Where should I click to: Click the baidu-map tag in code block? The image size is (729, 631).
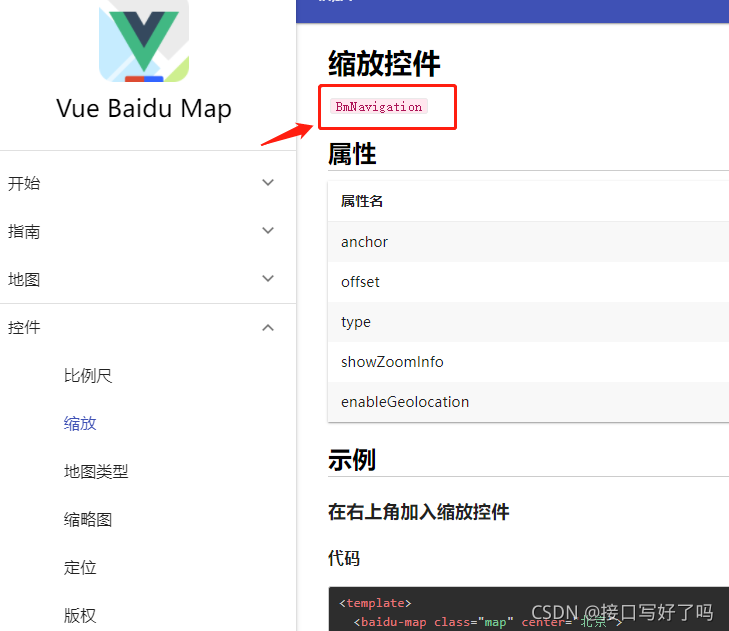pos(393,622)
